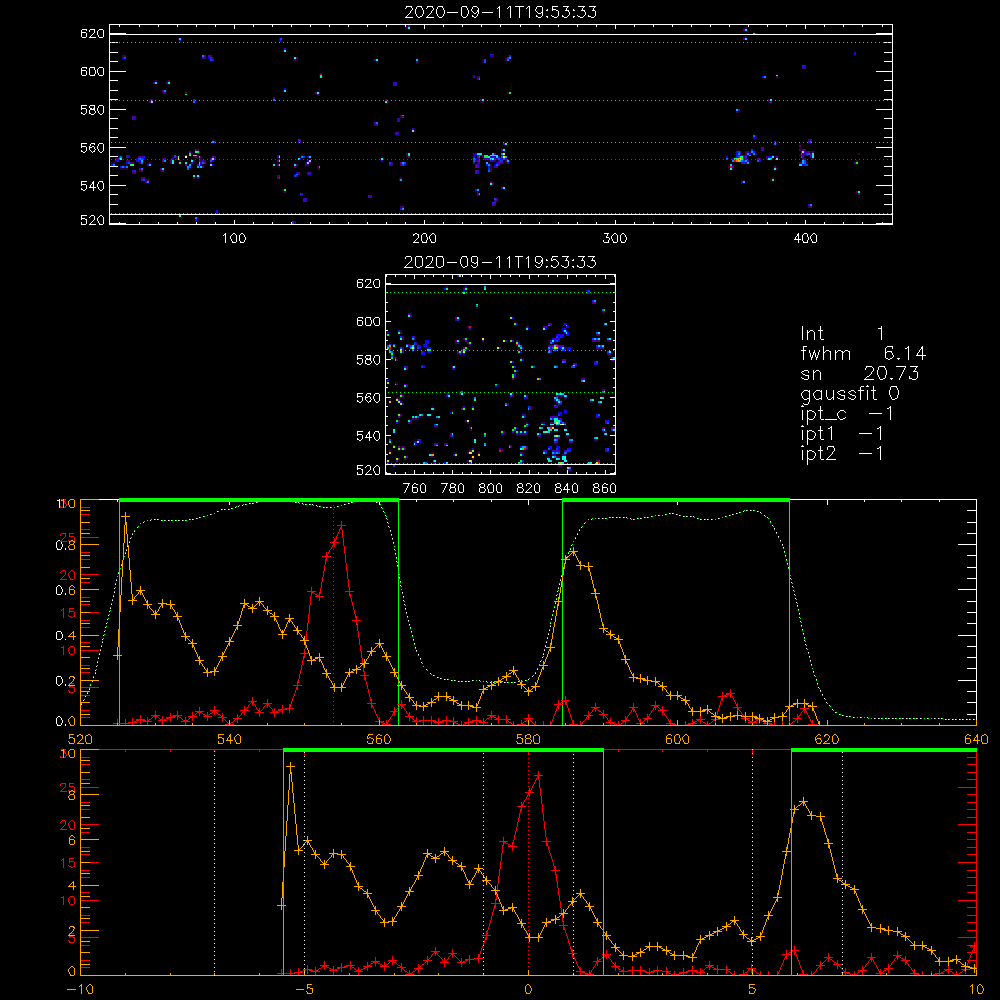This screenshot has height=1000, width=1000.
Task: Select the 'ipt_c -1' readout text
Action: 847,414
